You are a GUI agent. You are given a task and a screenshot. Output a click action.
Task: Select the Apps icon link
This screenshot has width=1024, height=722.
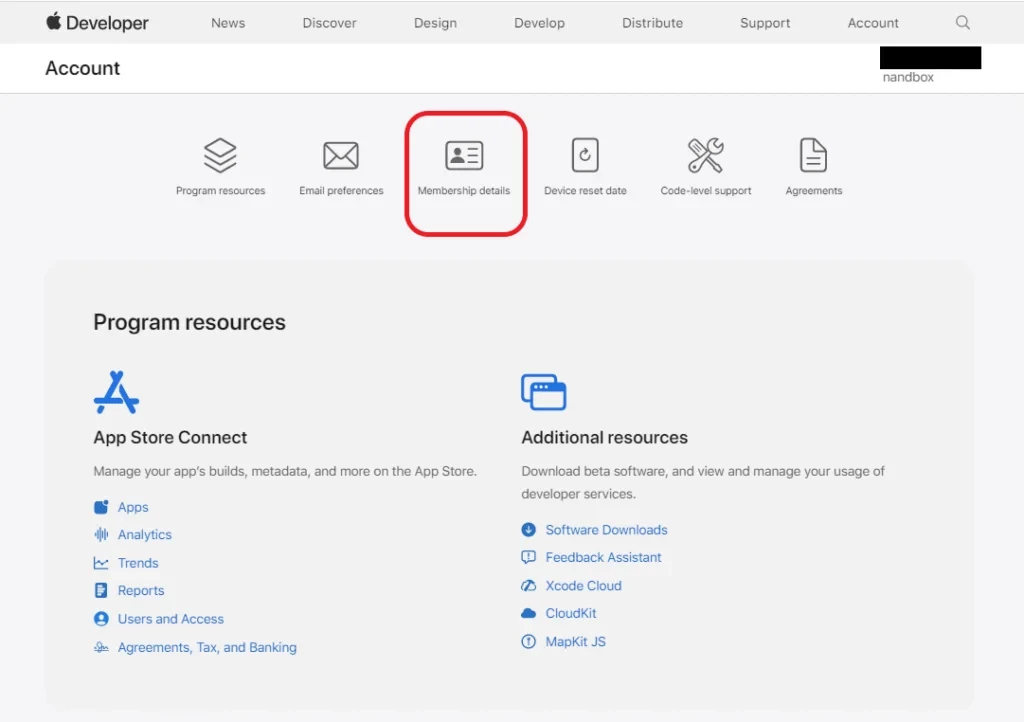(102, 507)
